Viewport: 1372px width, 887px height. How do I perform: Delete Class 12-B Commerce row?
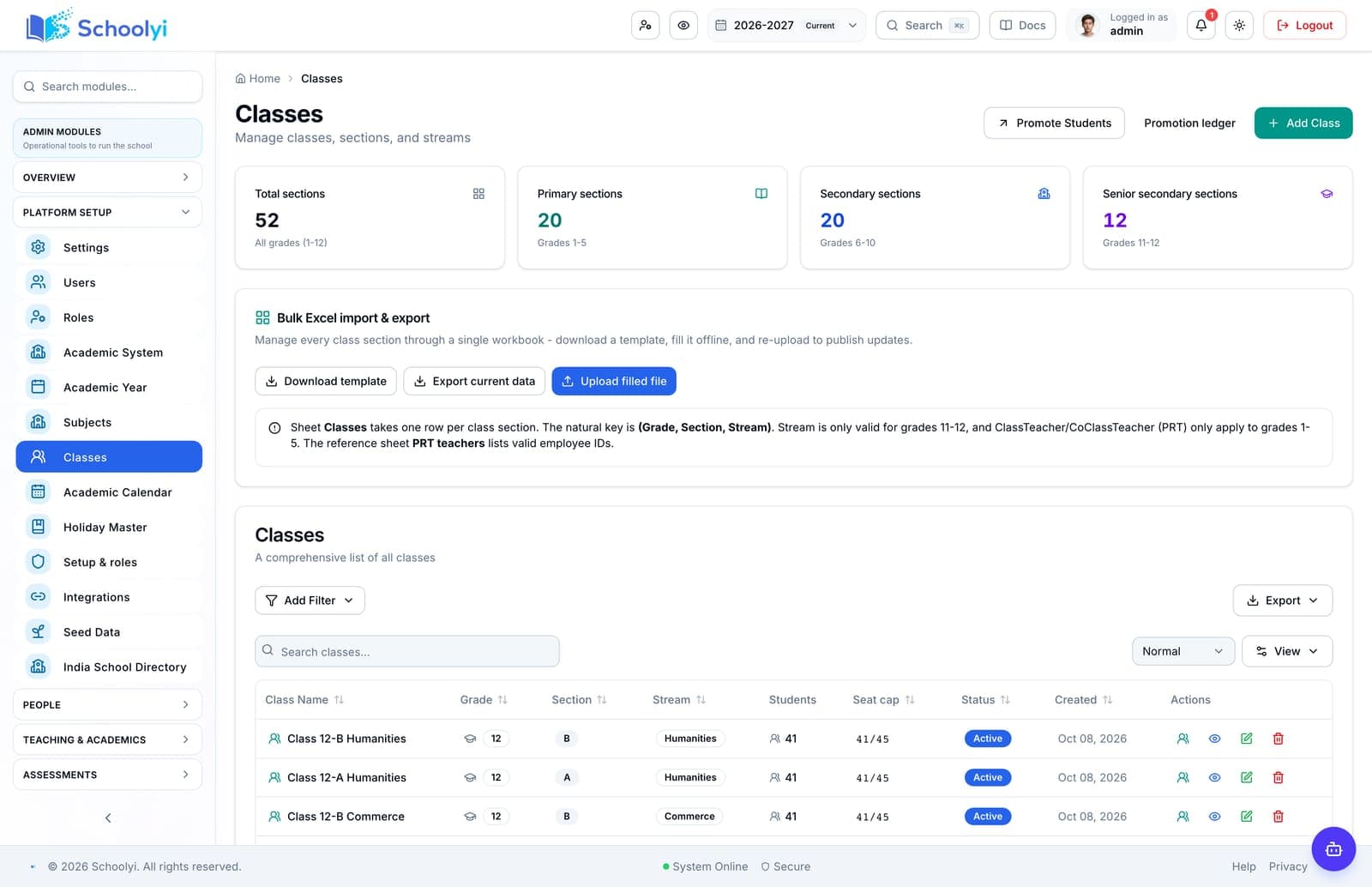(x=1278, y=817)
